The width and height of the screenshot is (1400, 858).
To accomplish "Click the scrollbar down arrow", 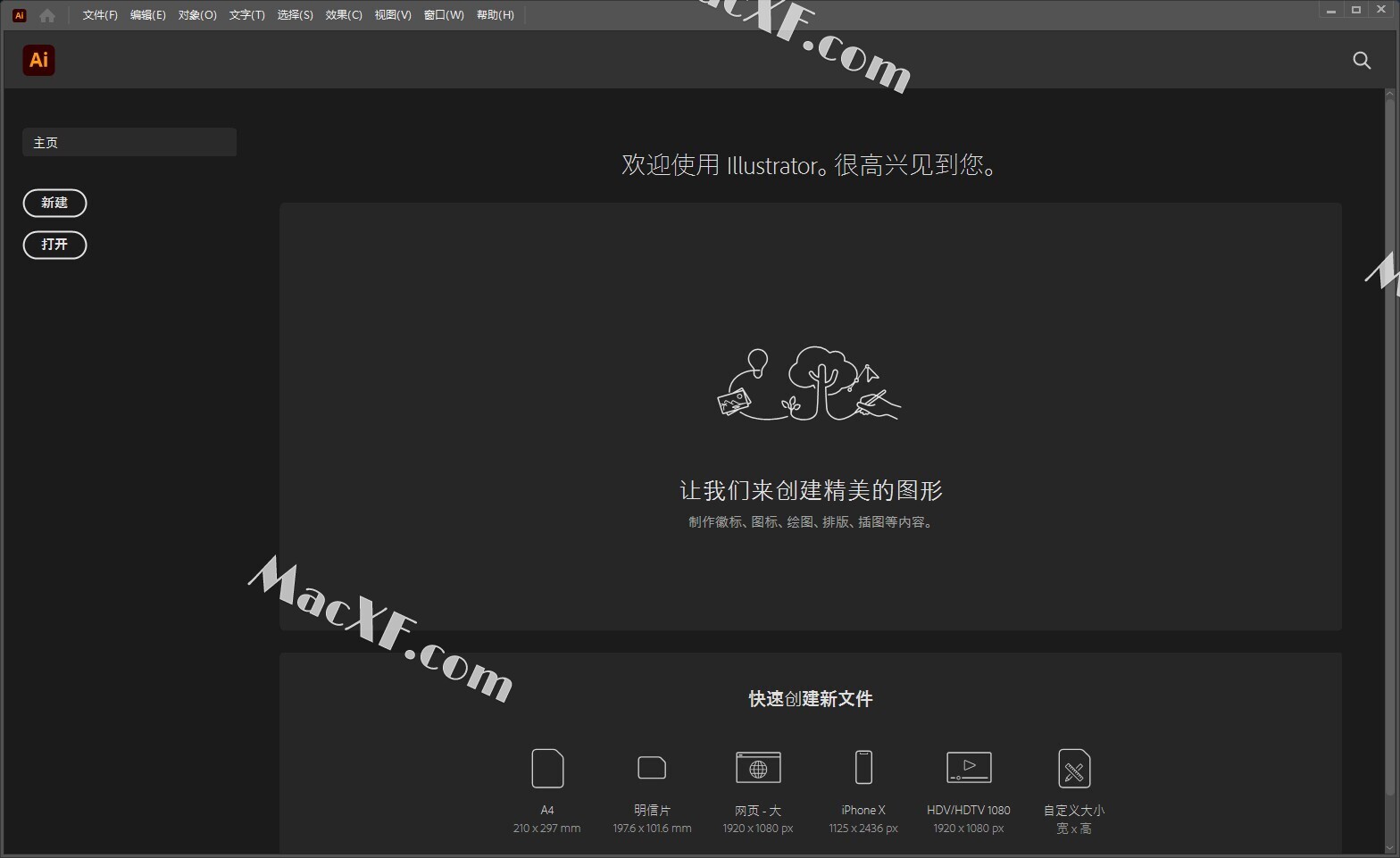I will [1390, 847].
